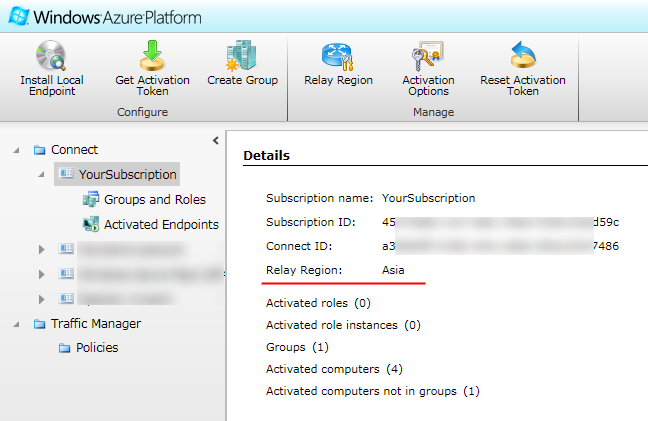Click the Activation Options label
The image size is (648, 421).
point(429,86)
